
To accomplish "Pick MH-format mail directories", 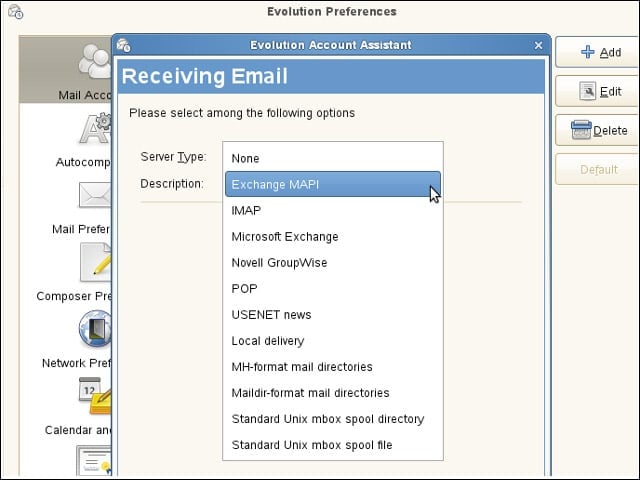I will click(x=333, y=367).
